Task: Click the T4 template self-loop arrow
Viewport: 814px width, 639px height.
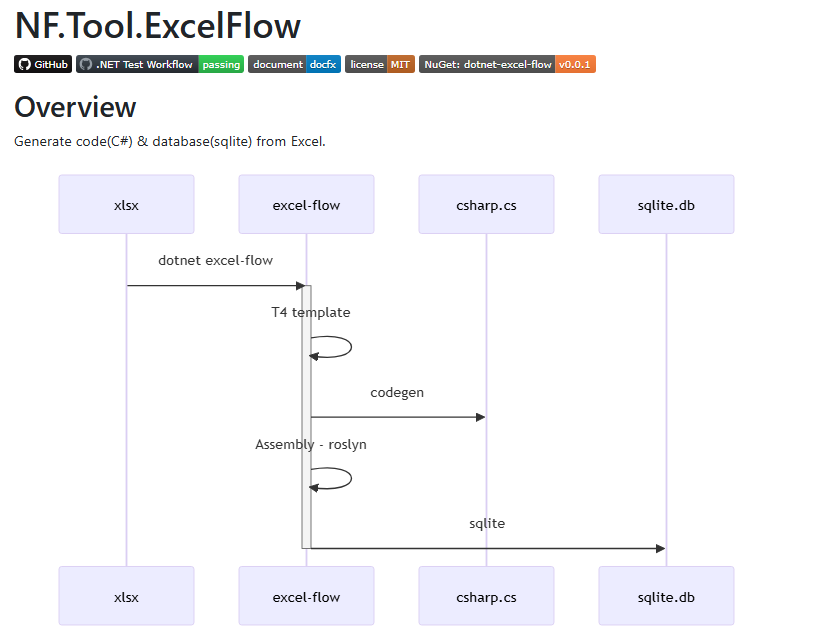Action: point(338,347)
